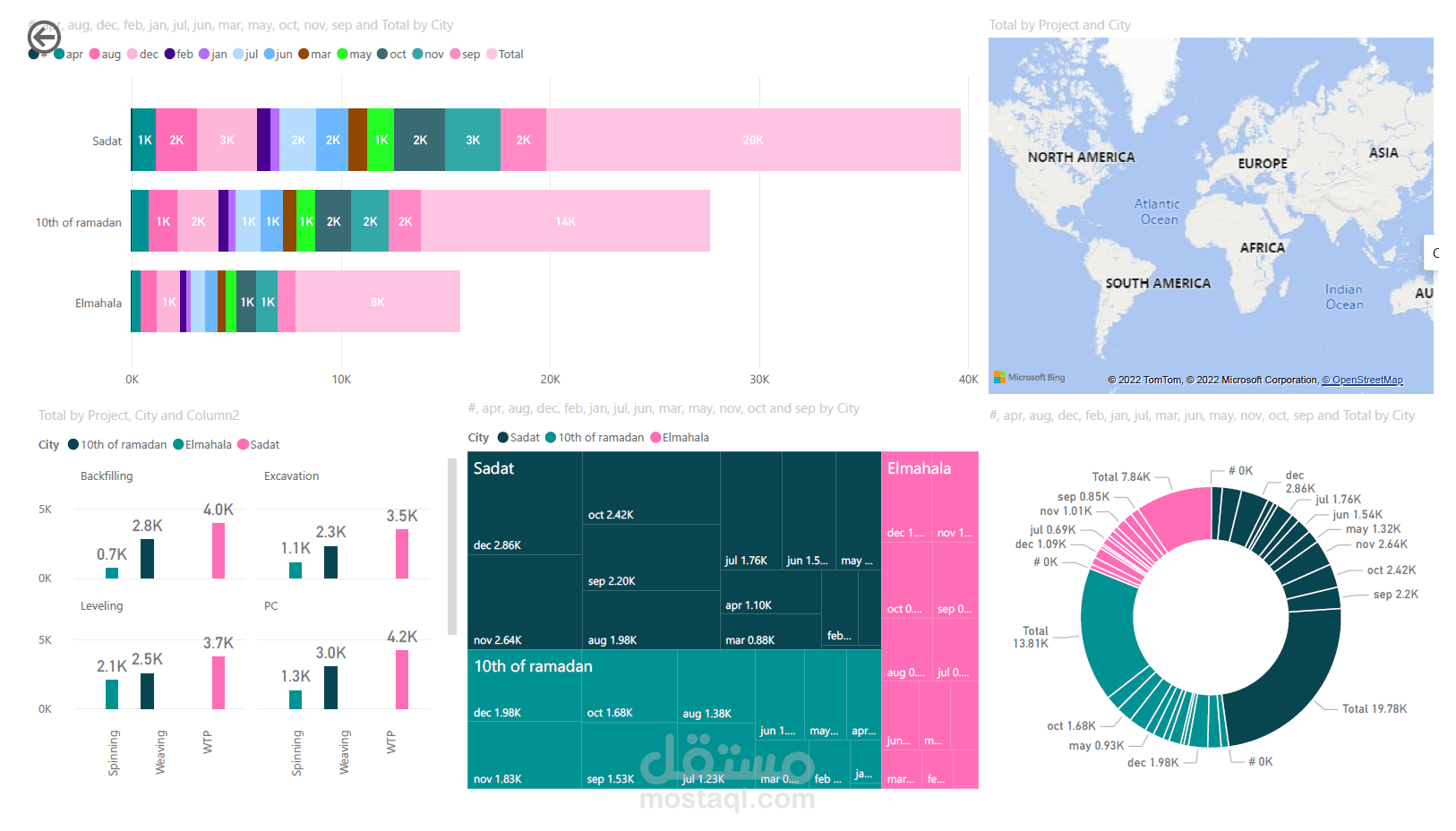Click the small multiples vertical scrollbar
Image resolution: width=1456 pixels, height=831 pixels.
[452, 546]
